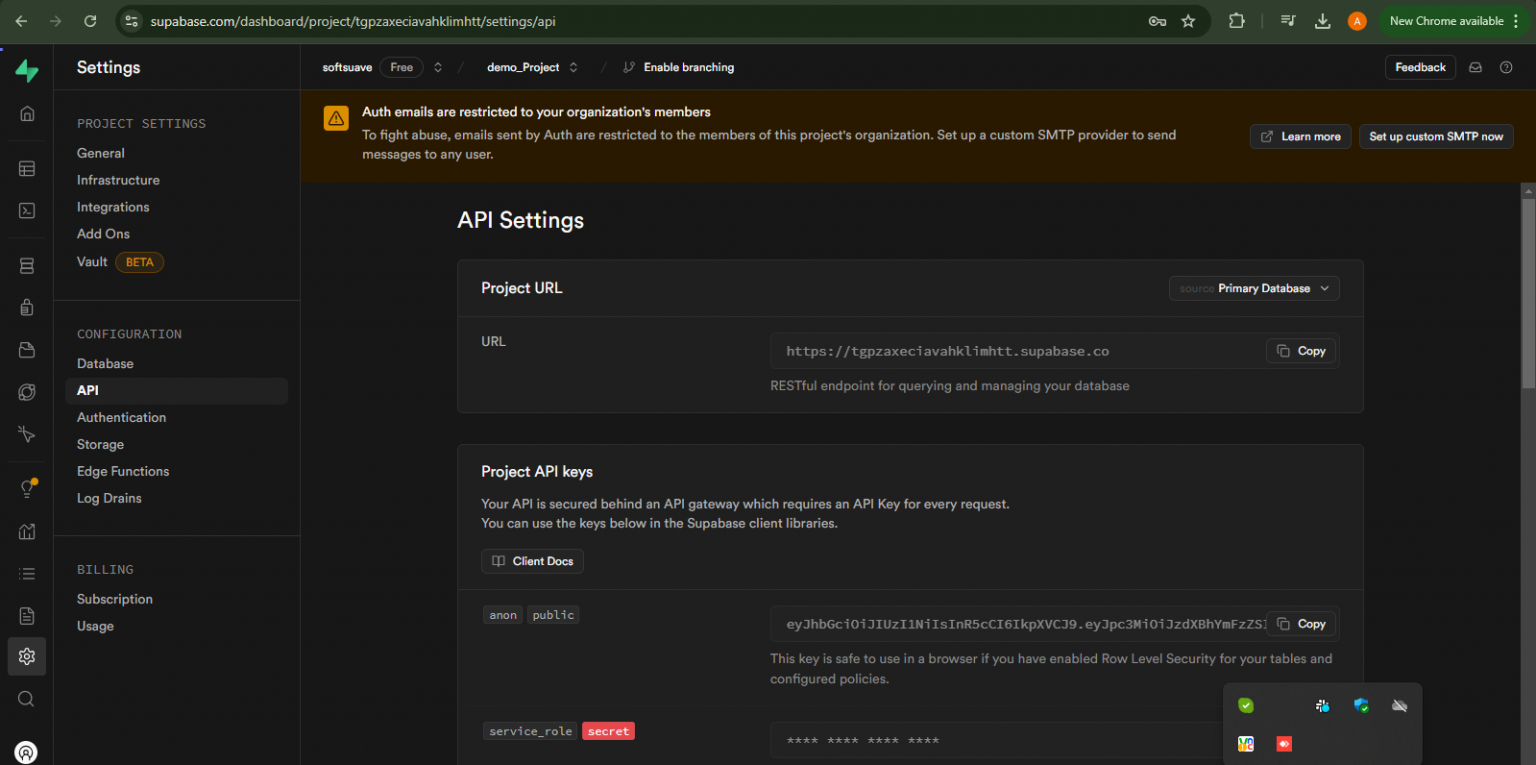This screenshot has height=765, width=1536.
Task: Open the Advisors lightbulb icon with notification dot
Action: [x=27, y=489]
